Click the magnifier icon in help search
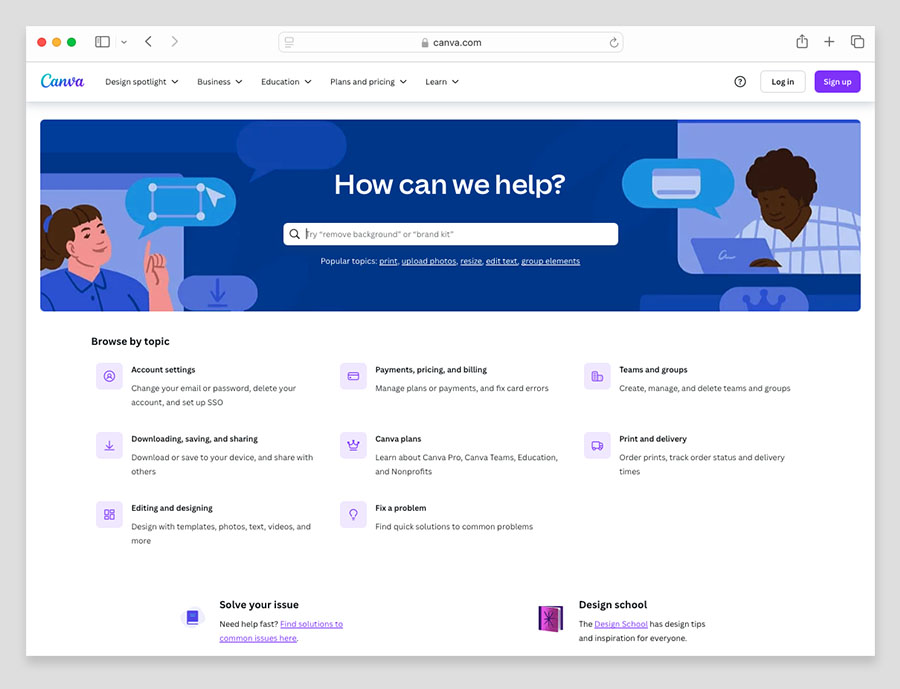The height and width of the screenshot is (689, 900). tap(294, 234)
